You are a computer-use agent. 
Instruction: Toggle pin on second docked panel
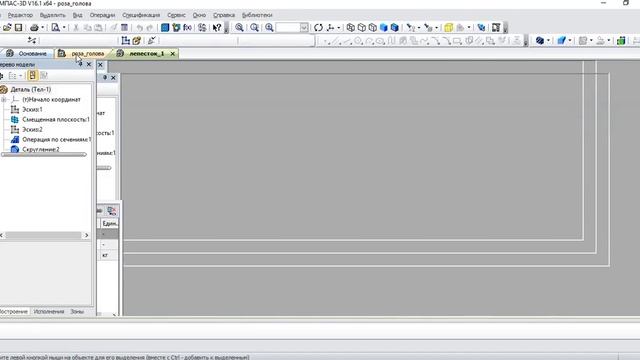(x=105, y=78)
